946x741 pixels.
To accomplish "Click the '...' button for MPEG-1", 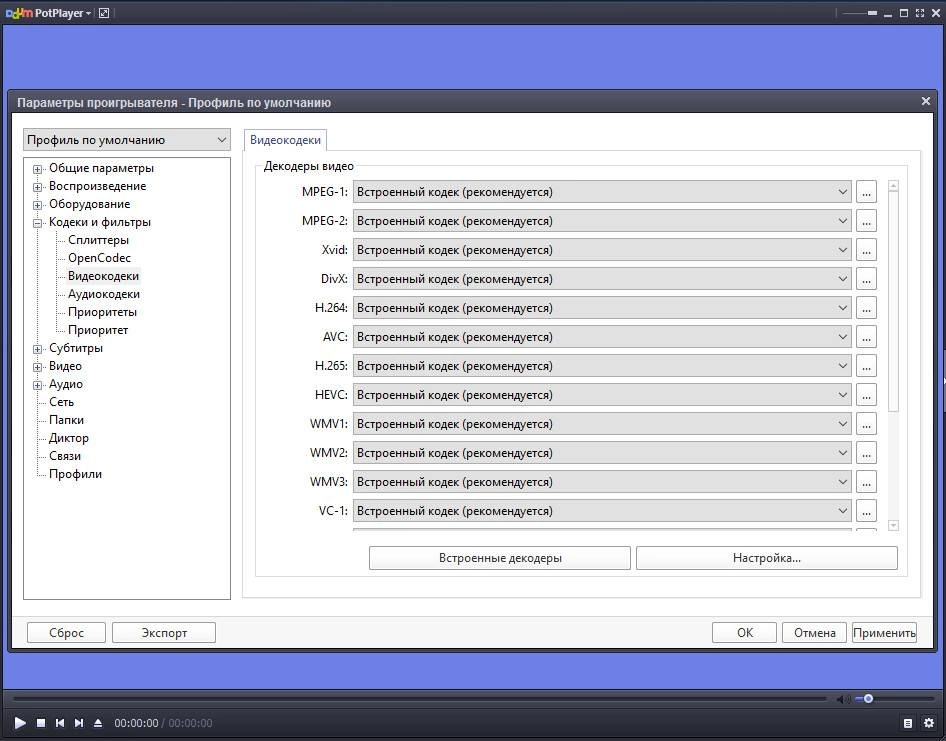I will point(866,192).
